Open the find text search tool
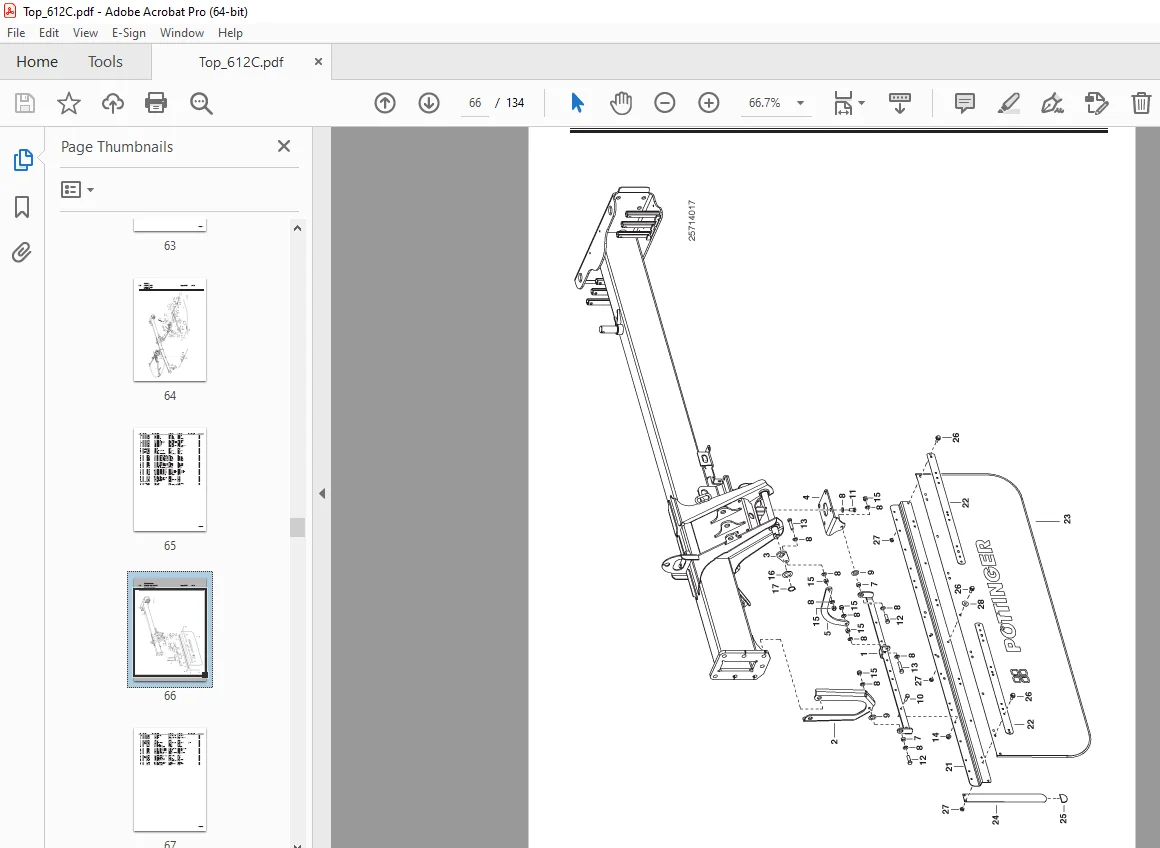1160x848 pixels. coord(200,103)
